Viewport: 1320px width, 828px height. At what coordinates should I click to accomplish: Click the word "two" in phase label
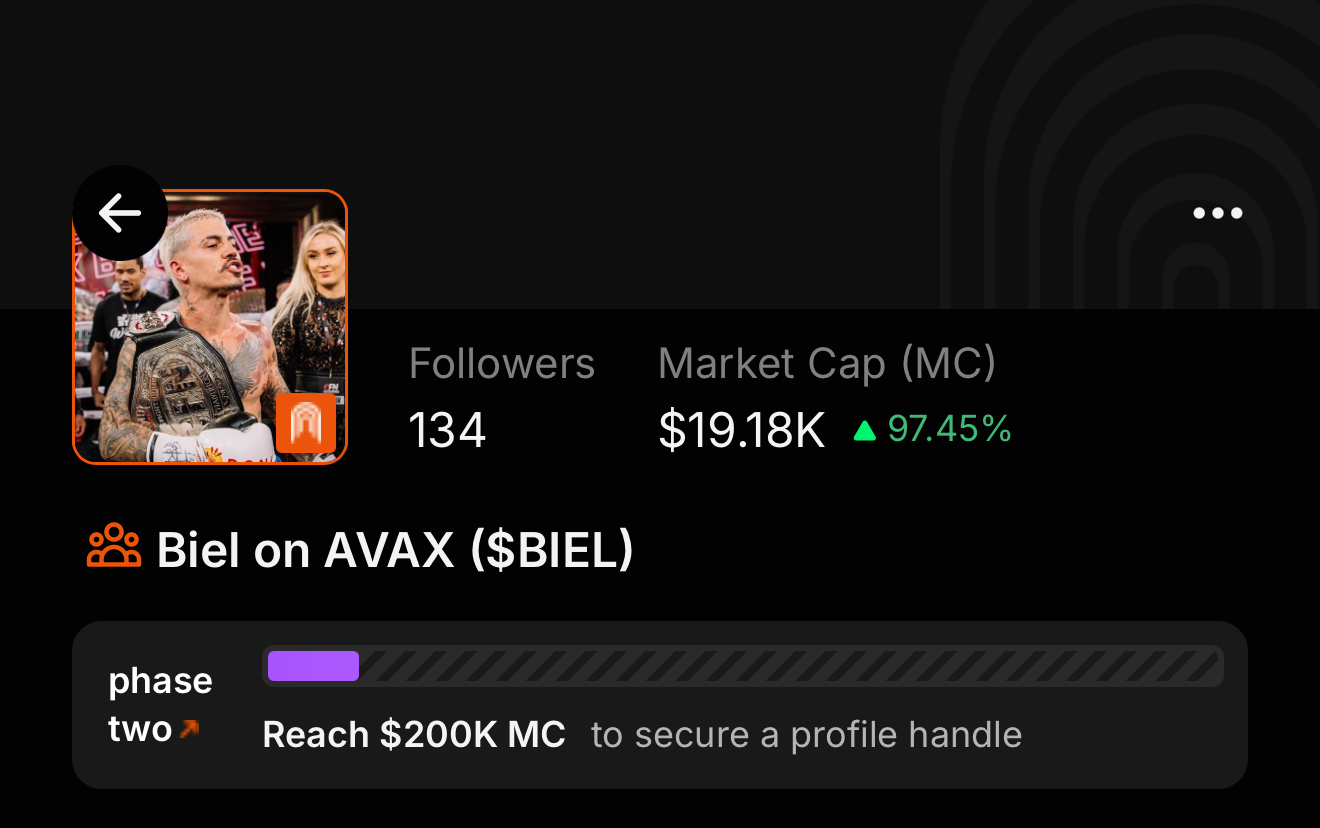140,729
